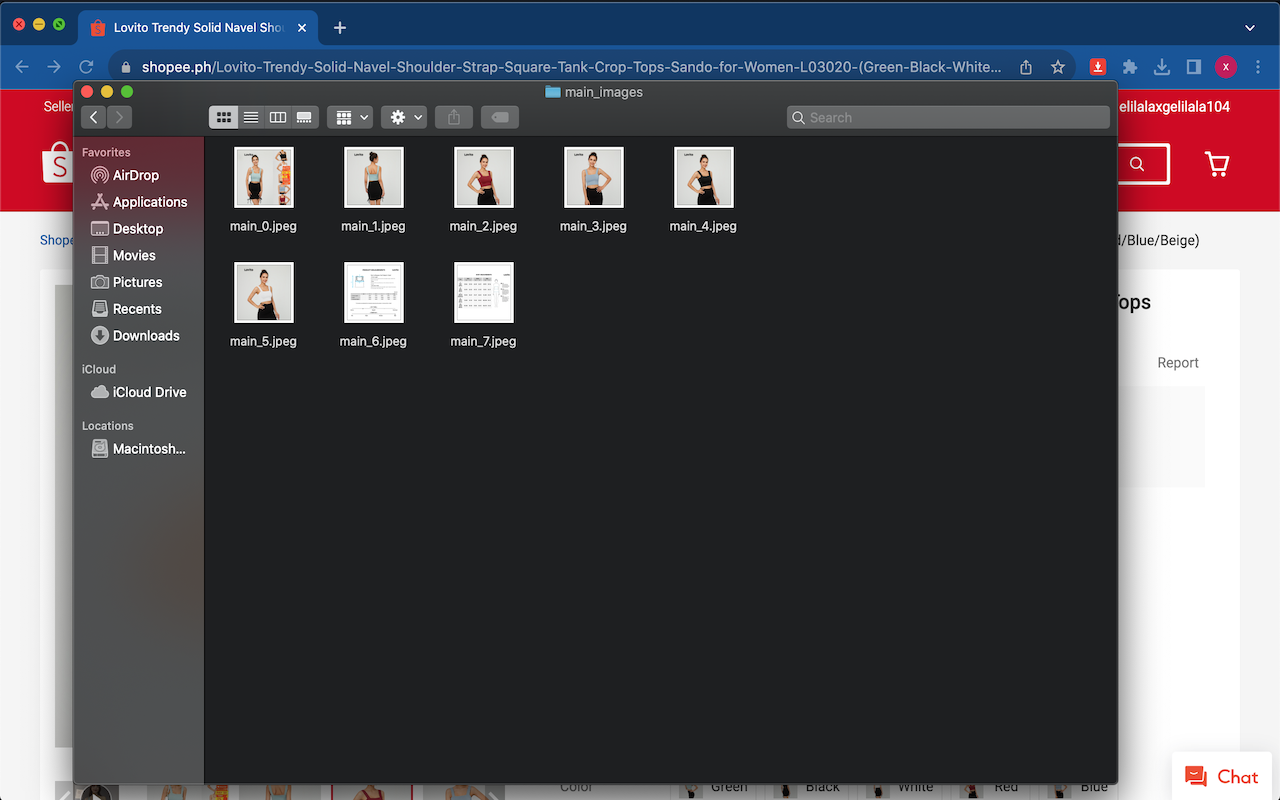Viewport: 1280px width, 800px height.
Task: Bookmark this page with the star icon
Action: 1058,67
